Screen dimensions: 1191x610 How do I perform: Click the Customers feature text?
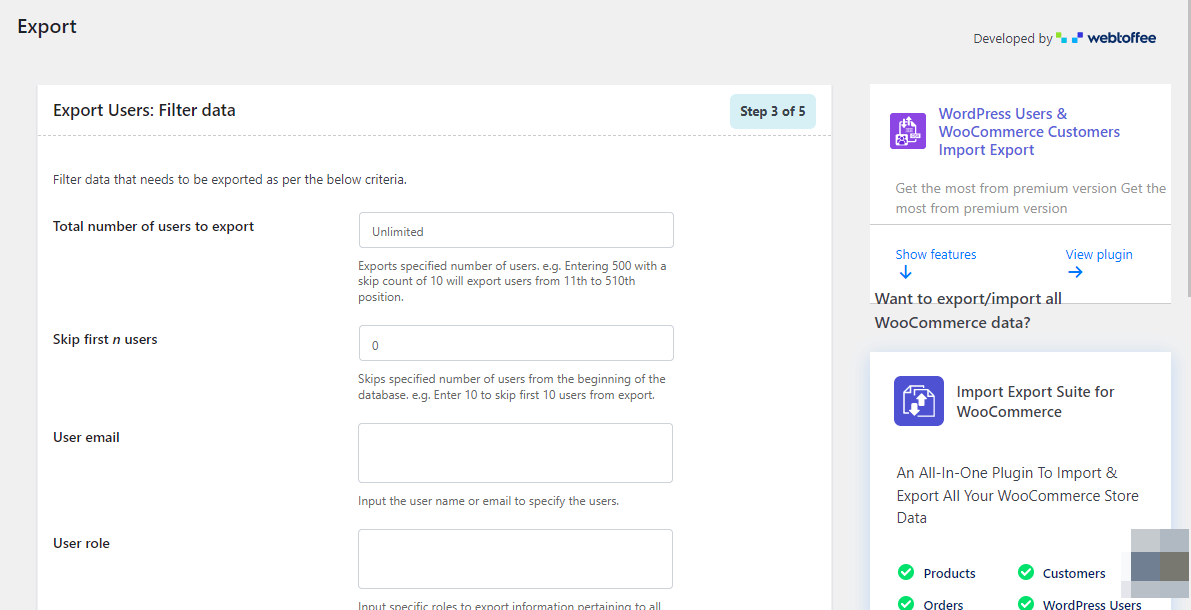pos(1074,574)
